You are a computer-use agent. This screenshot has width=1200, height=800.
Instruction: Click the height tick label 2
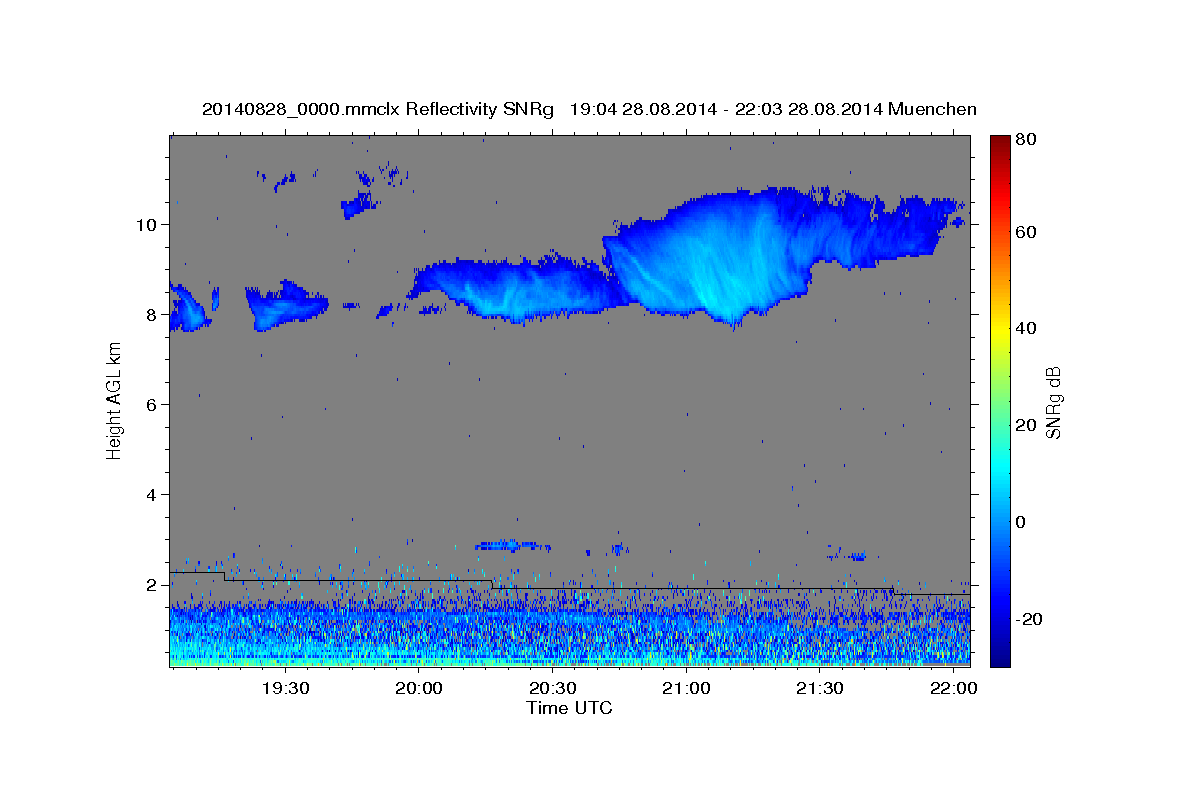pos(152,584)
